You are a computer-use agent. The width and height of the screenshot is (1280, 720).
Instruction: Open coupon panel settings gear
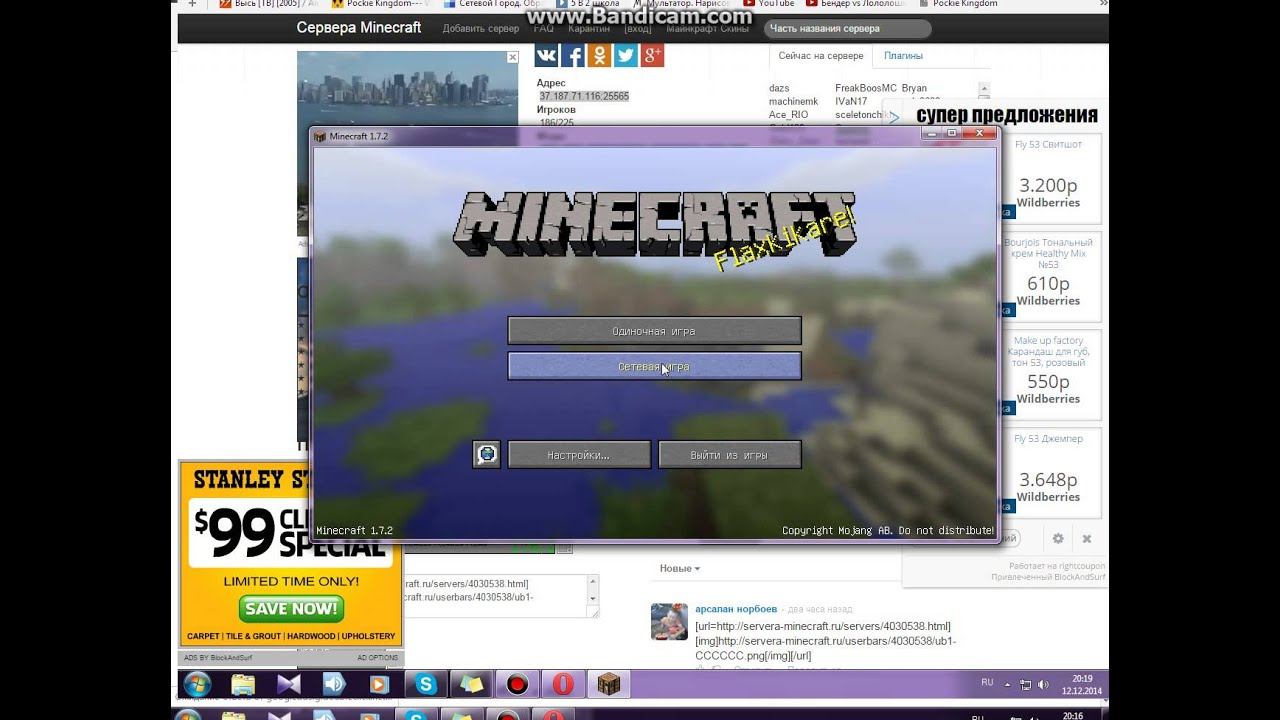coord(1058,538)
